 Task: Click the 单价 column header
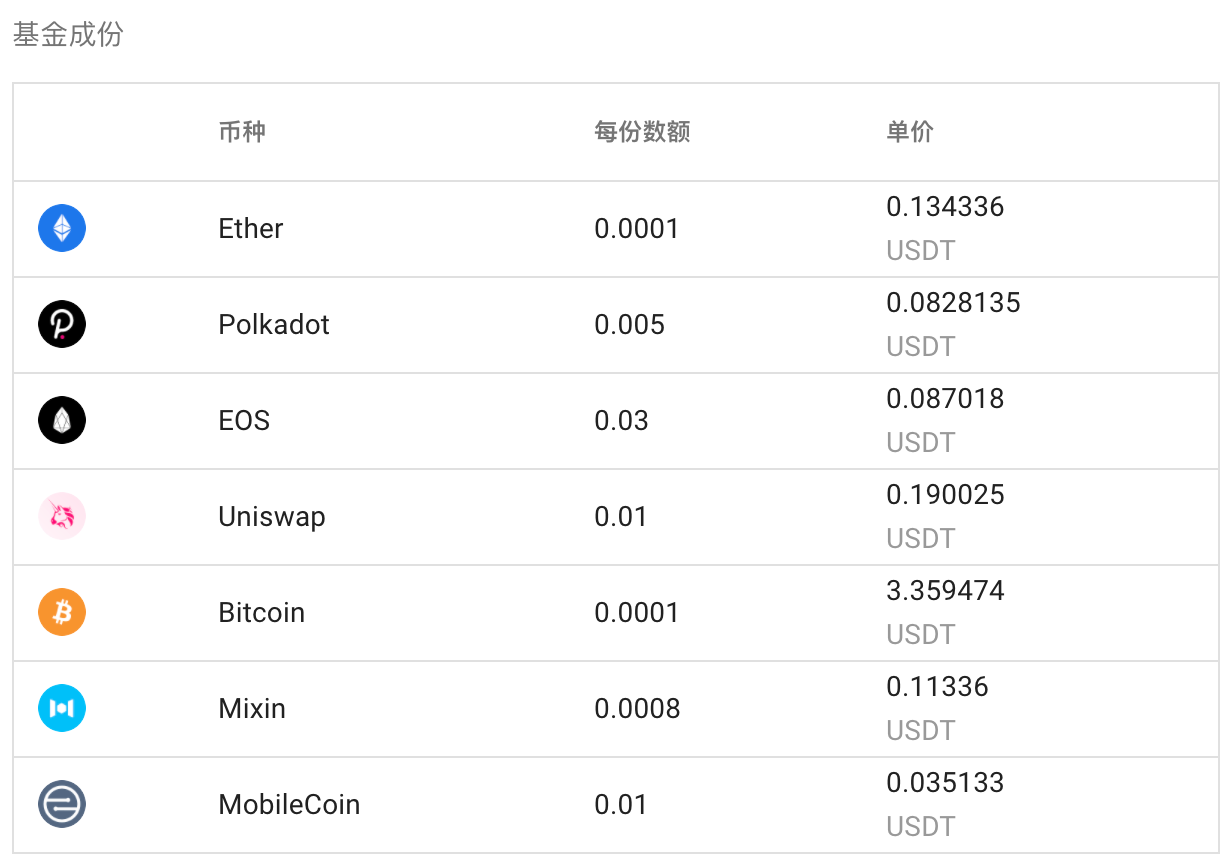tap(910, 132)
